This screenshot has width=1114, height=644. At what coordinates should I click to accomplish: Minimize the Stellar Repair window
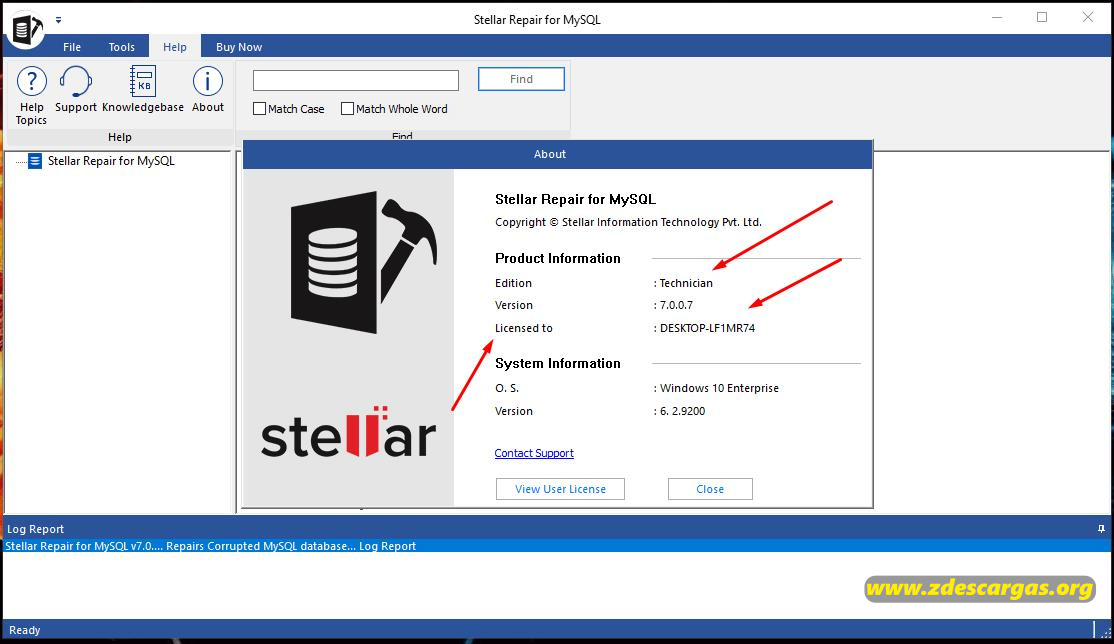tap(997, 18)
